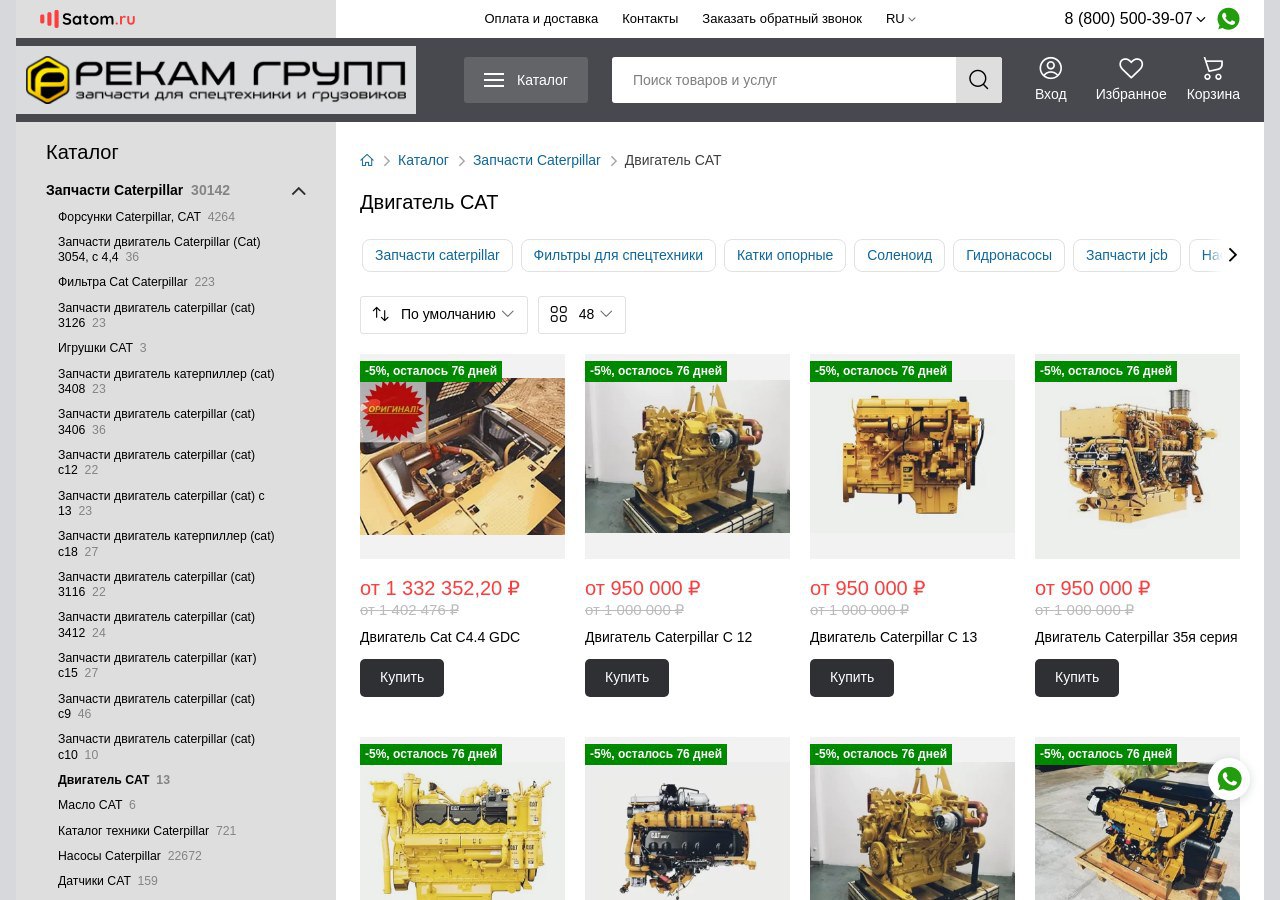Click Каталог breadcrumb link

coord(423,160)
